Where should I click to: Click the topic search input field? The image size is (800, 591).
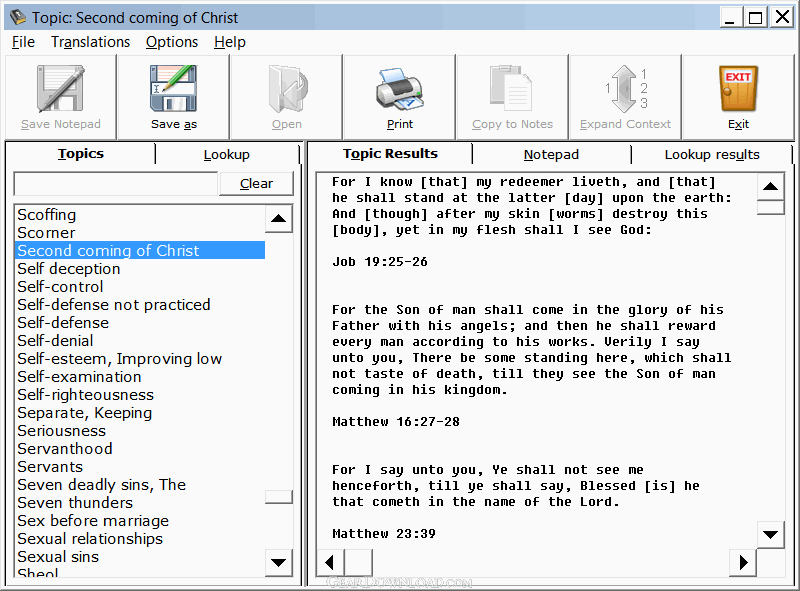(116, 184)
